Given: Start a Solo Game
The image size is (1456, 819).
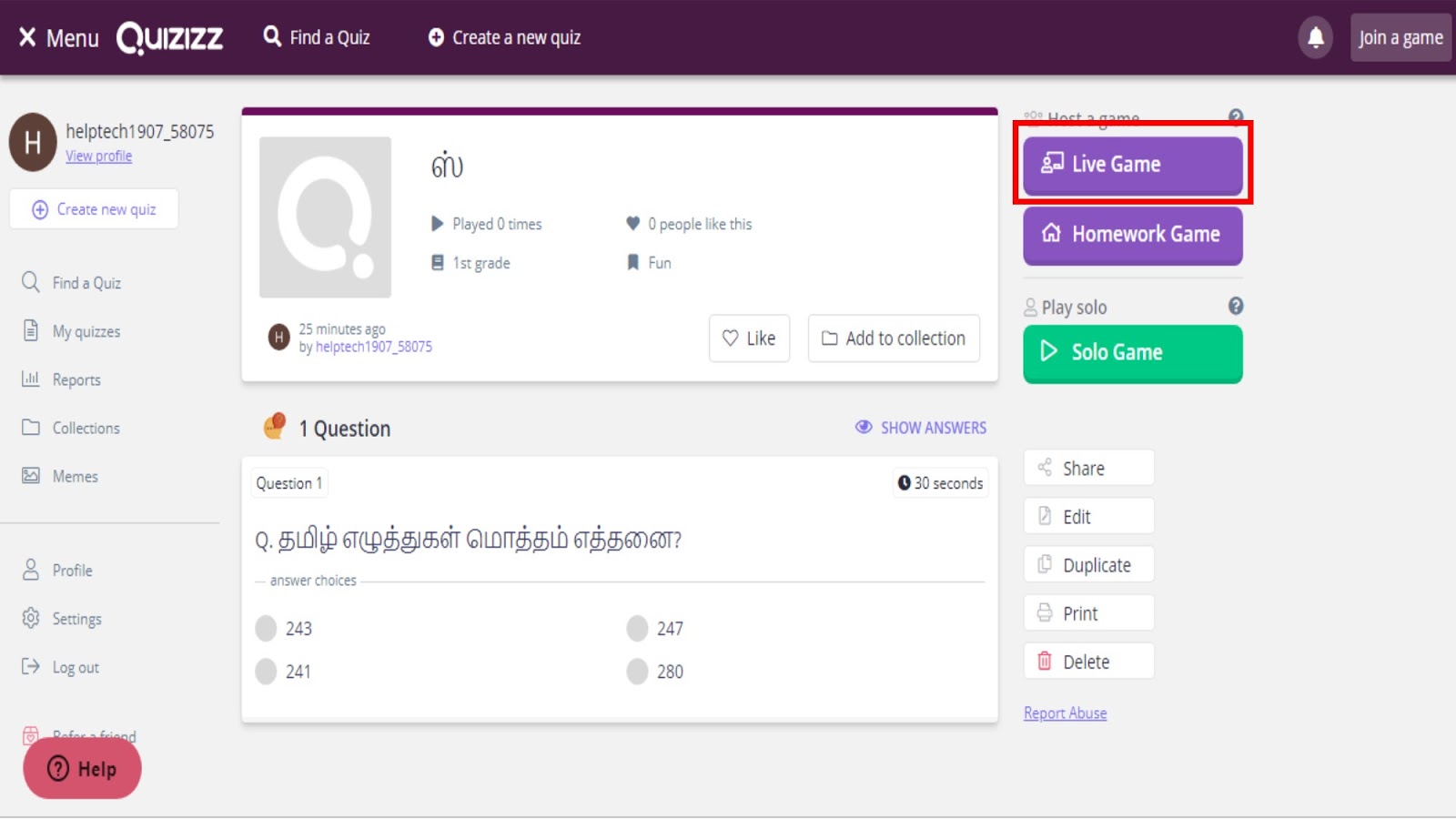Looking at the screenshot, I should click(x=1133, y=353).
